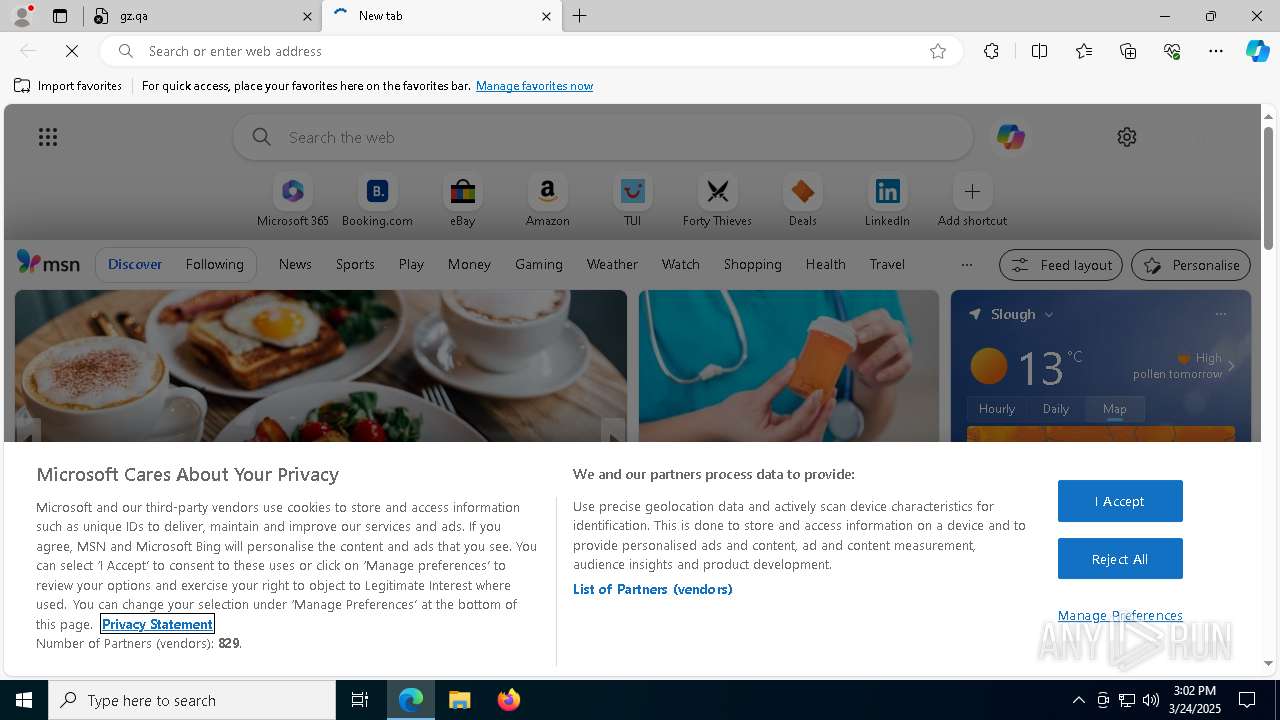The height and width of the screenshot is (720, 1280).
Task: Open the Extensions puzzle icon
Action: [991, 51]
